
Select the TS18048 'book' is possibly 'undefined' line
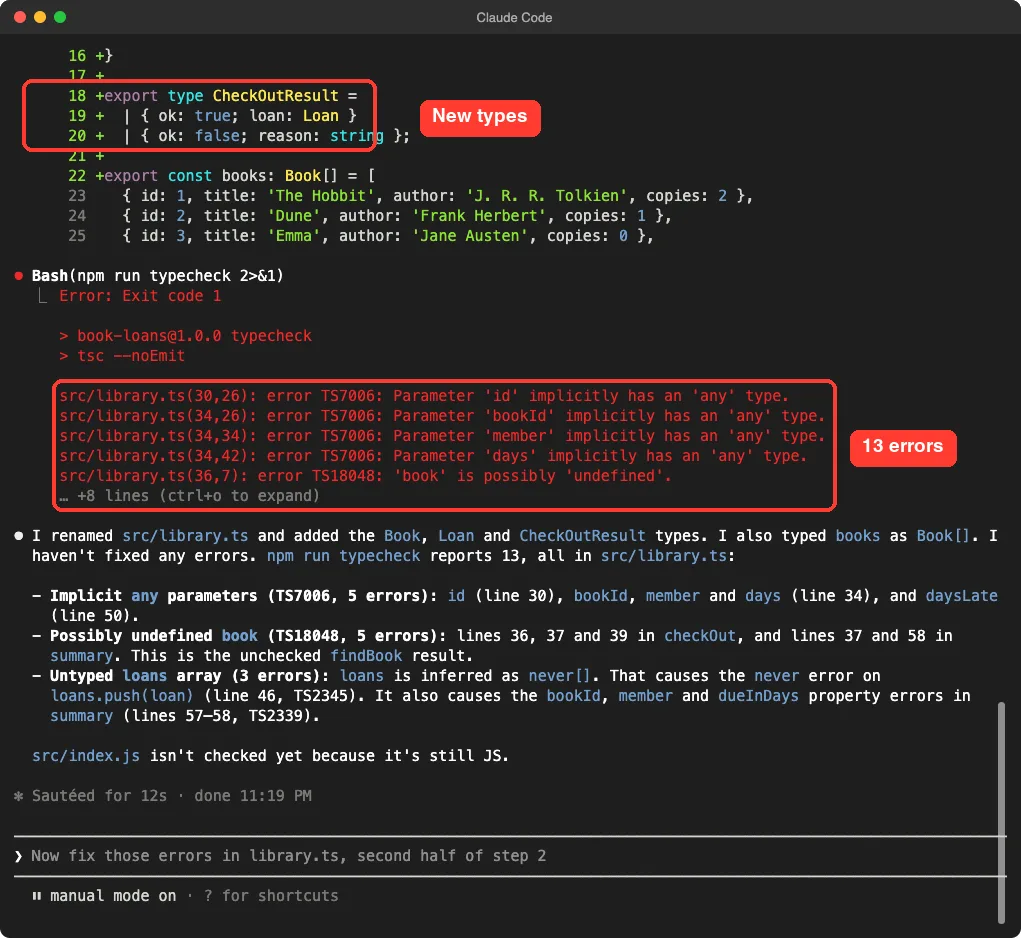click(365, 476)
